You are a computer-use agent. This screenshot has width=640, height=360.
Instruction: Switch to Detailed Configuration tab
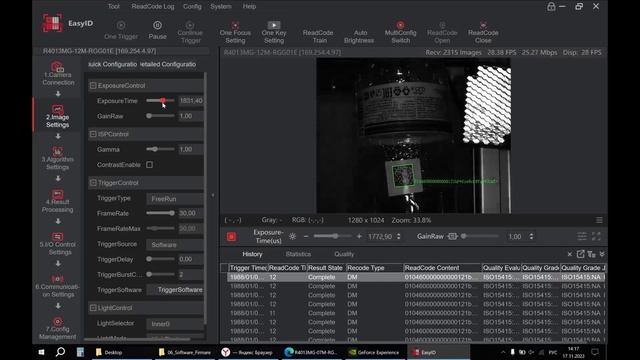click(x=168, y=64)
